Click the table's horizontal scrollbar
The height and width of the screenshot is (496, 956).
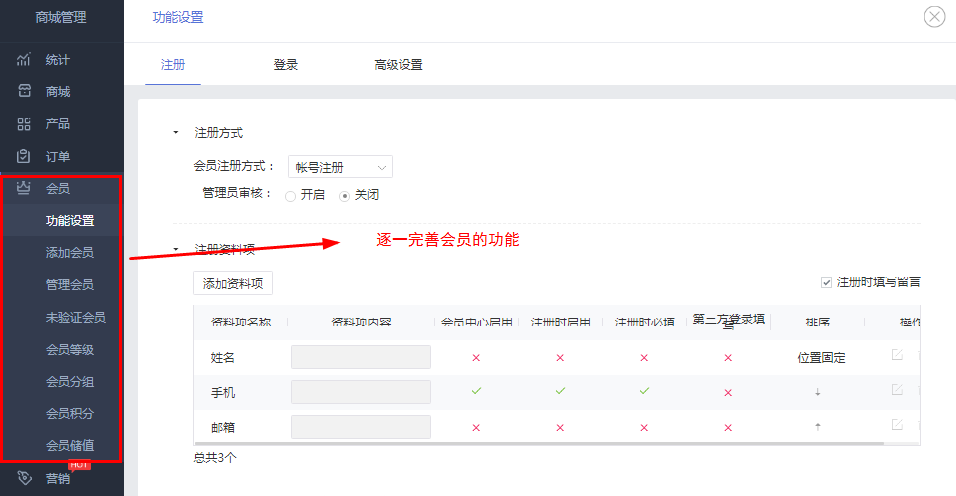(539, 444)
